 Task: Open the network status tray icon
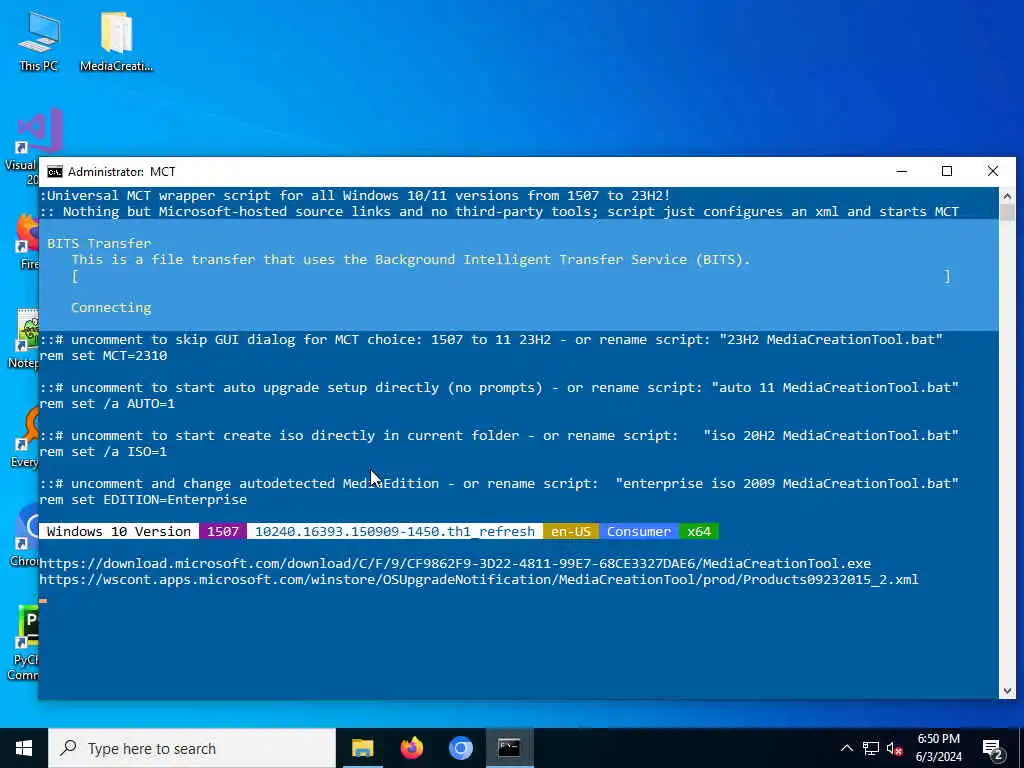[x=871, y=748]
